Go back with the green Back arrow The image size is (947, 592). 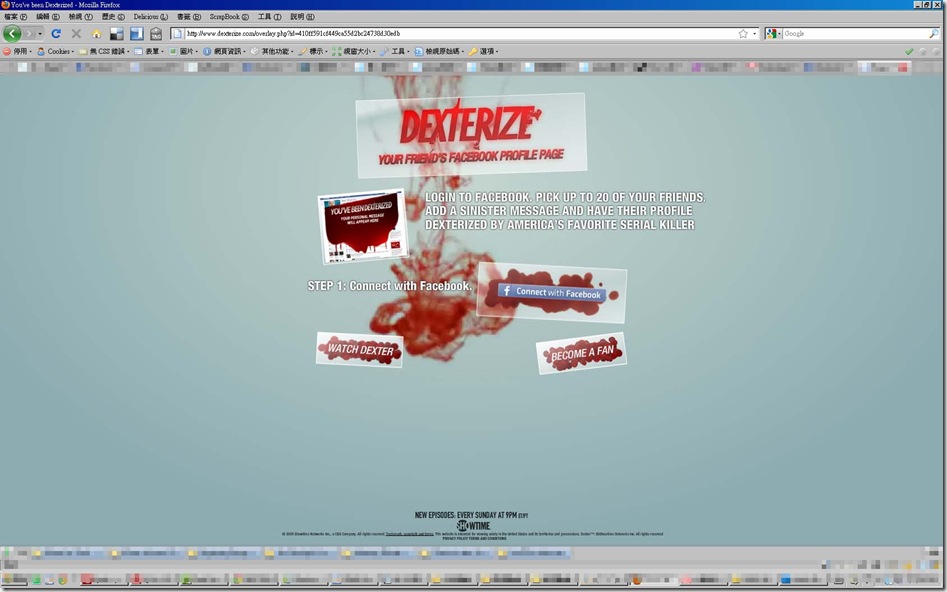pos(12,33)
